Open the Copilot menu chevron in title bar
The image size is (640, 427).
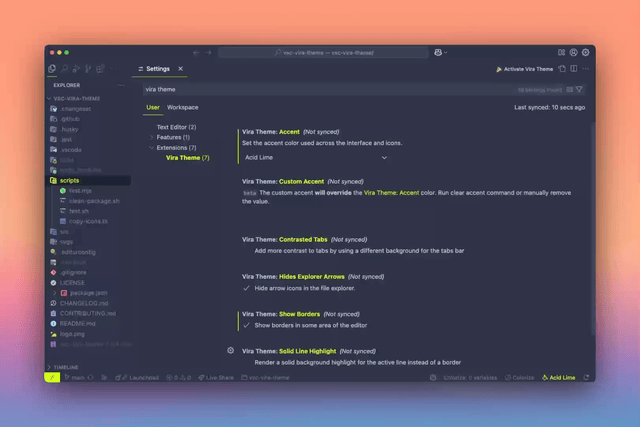[446, 52]
